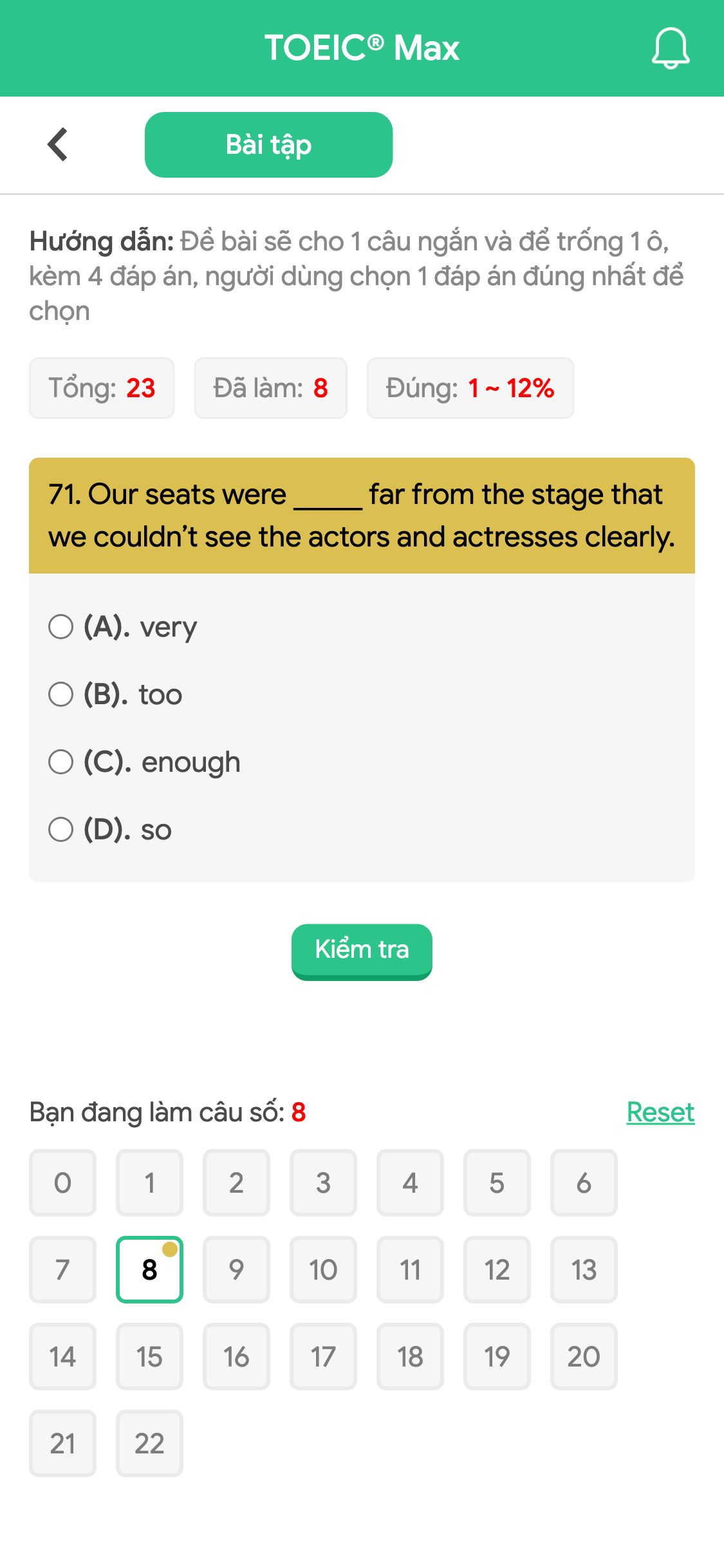Check the Đúng: 1 ~ 12% statistic

[470, 387]
